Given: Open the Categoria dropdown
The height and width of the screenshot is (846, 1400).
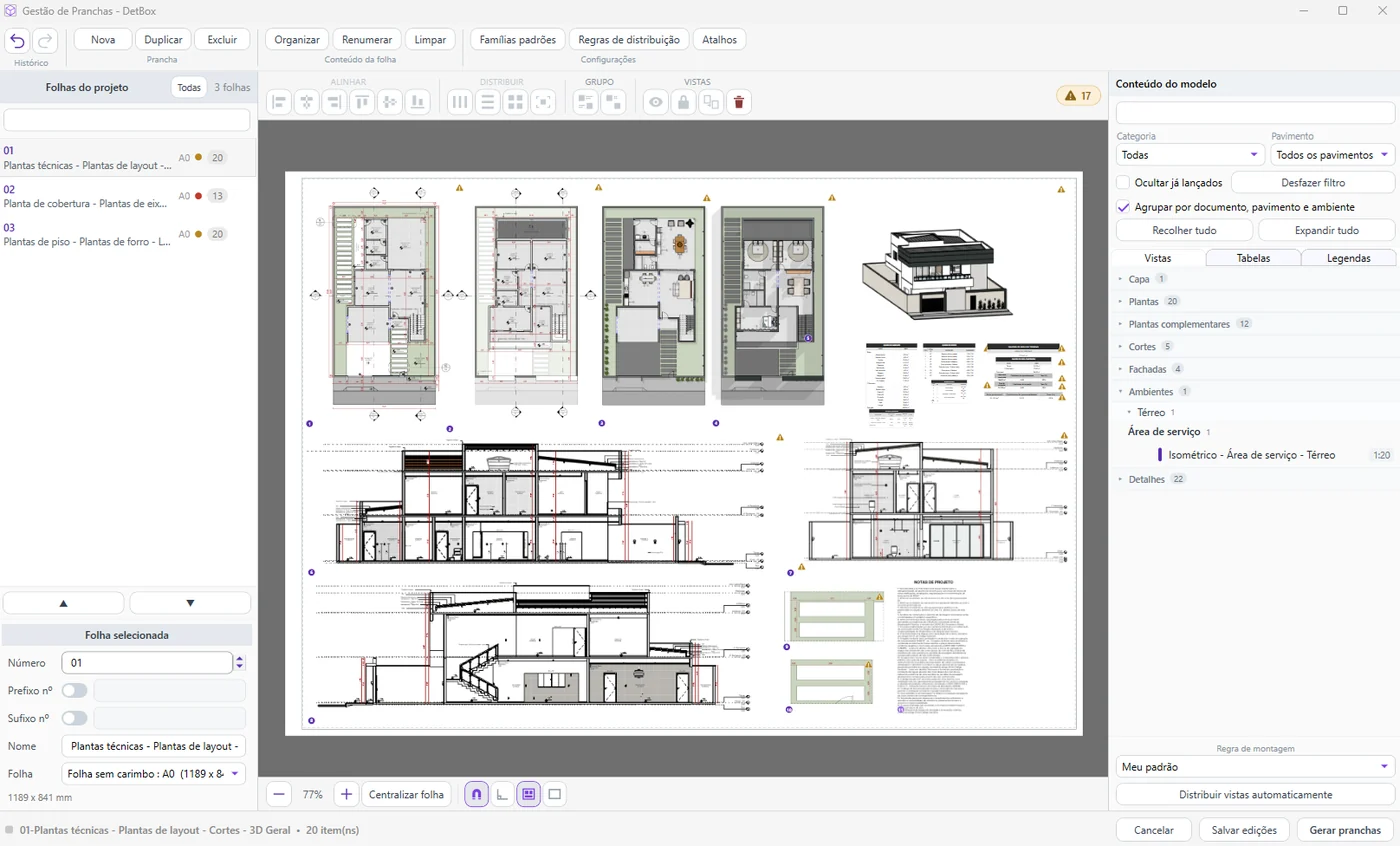Looking at the screenshot, I should coord(1190,155).
